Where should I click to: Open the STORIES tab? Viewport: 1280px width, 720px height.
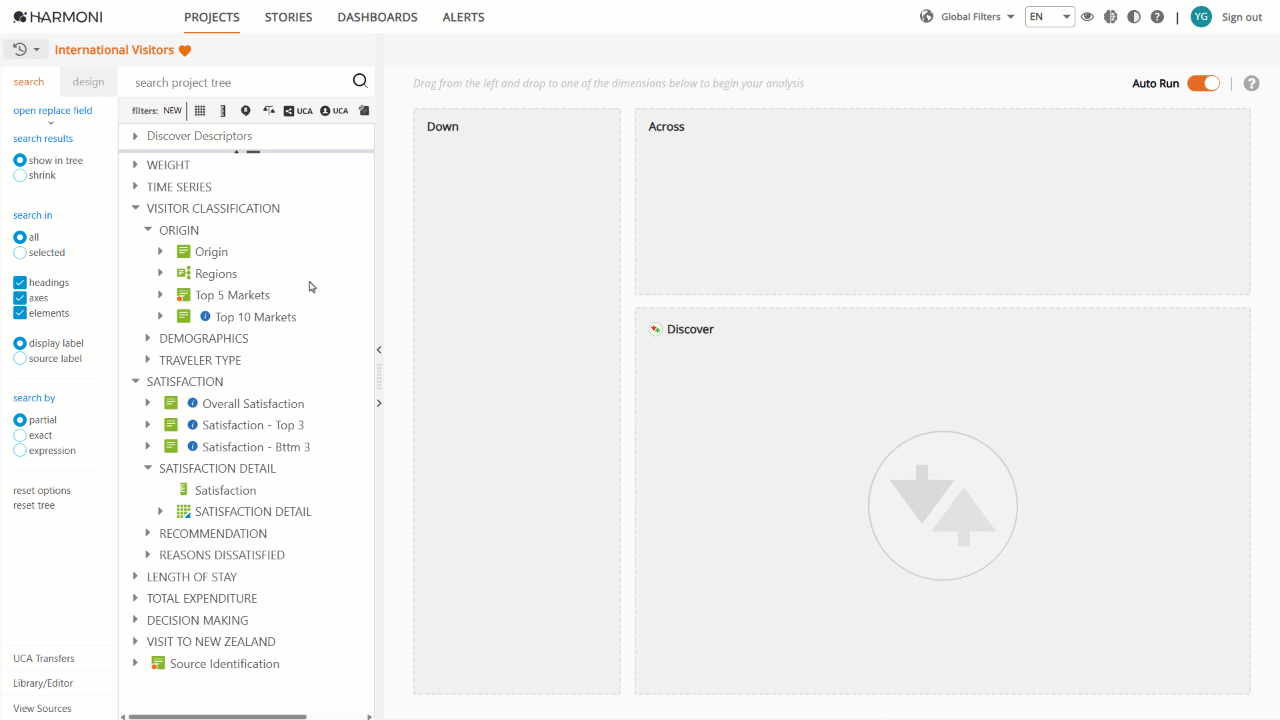click(x=288, y=17)
